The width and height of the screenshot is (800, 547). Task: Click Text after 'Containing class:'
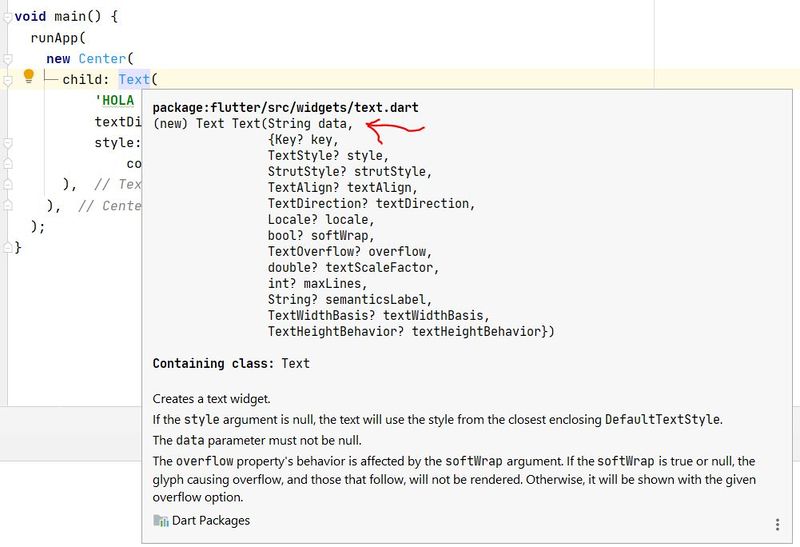[295, 363]
